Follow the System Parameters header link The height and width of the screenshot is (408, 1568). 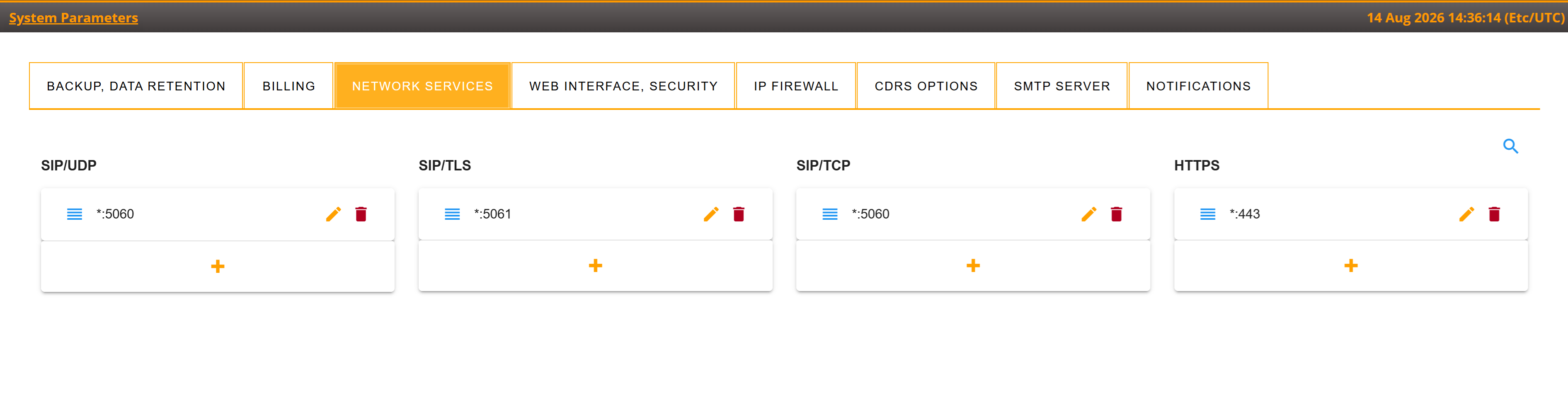pos(74,18)
